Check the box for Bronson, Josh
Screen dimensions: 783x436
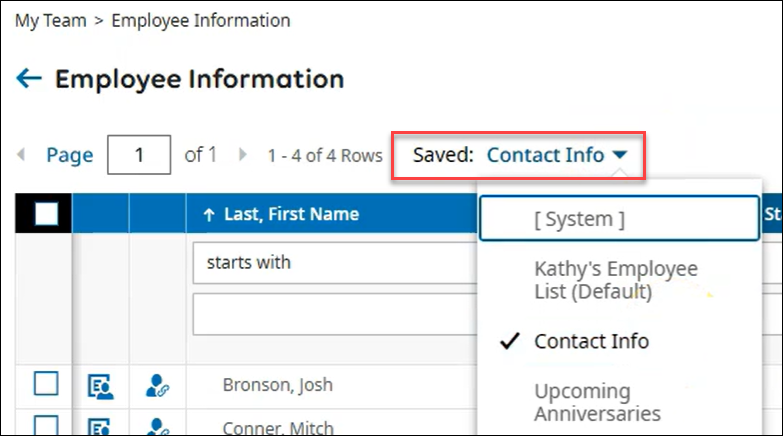click(x=46, y=384)
